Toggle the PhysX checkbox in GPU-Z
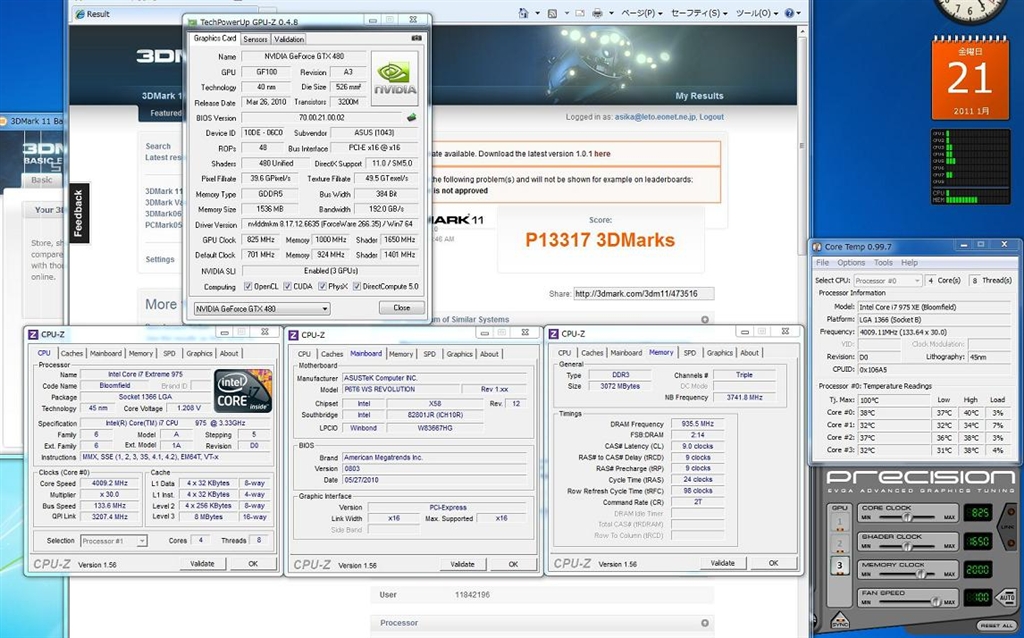The width and height of the screenshot is (1024, 638). pyautogui.click(x=322, y=286)
